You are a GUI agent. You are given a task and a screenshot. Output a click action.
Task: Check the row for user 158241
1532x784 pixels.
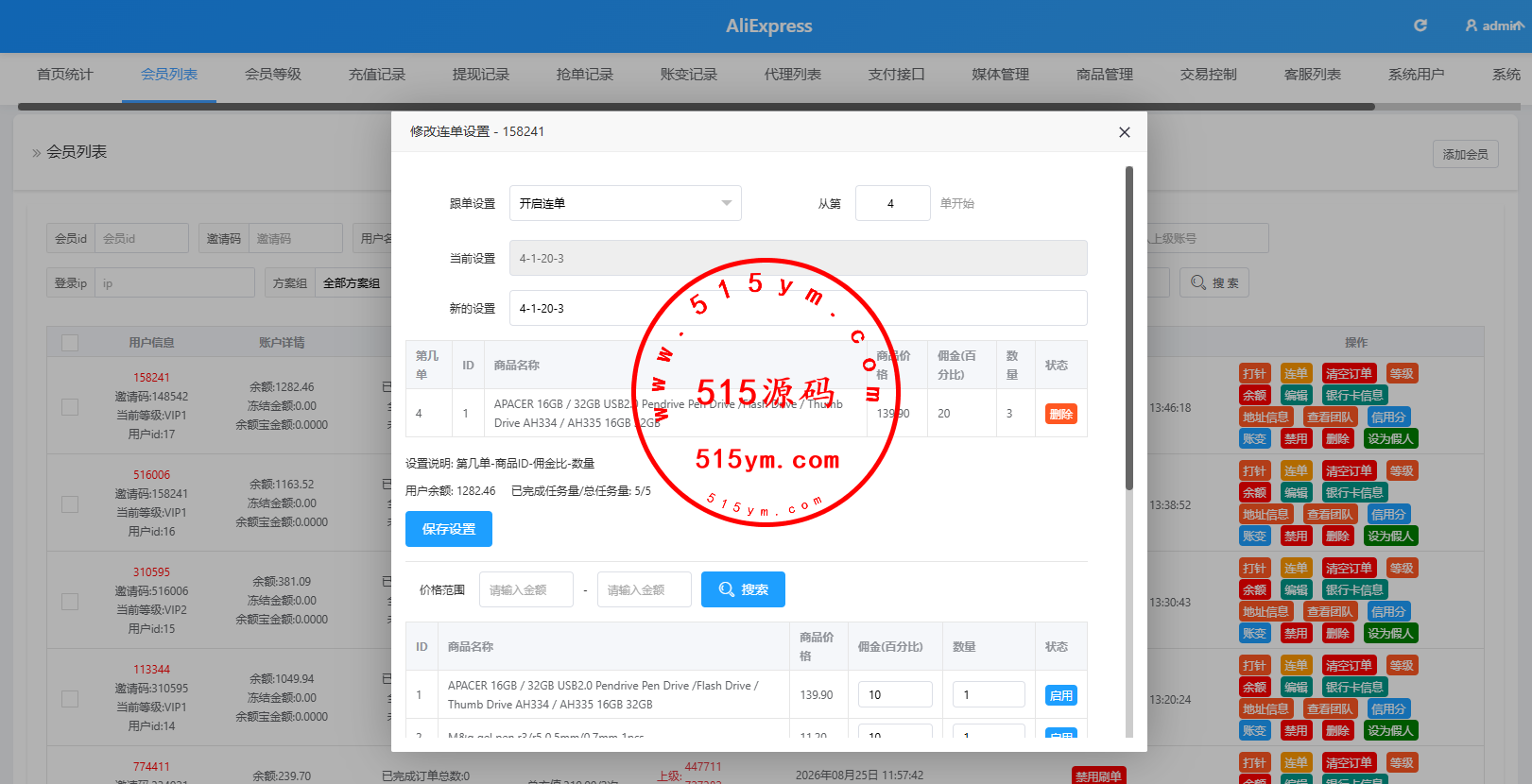pos(70,406)
